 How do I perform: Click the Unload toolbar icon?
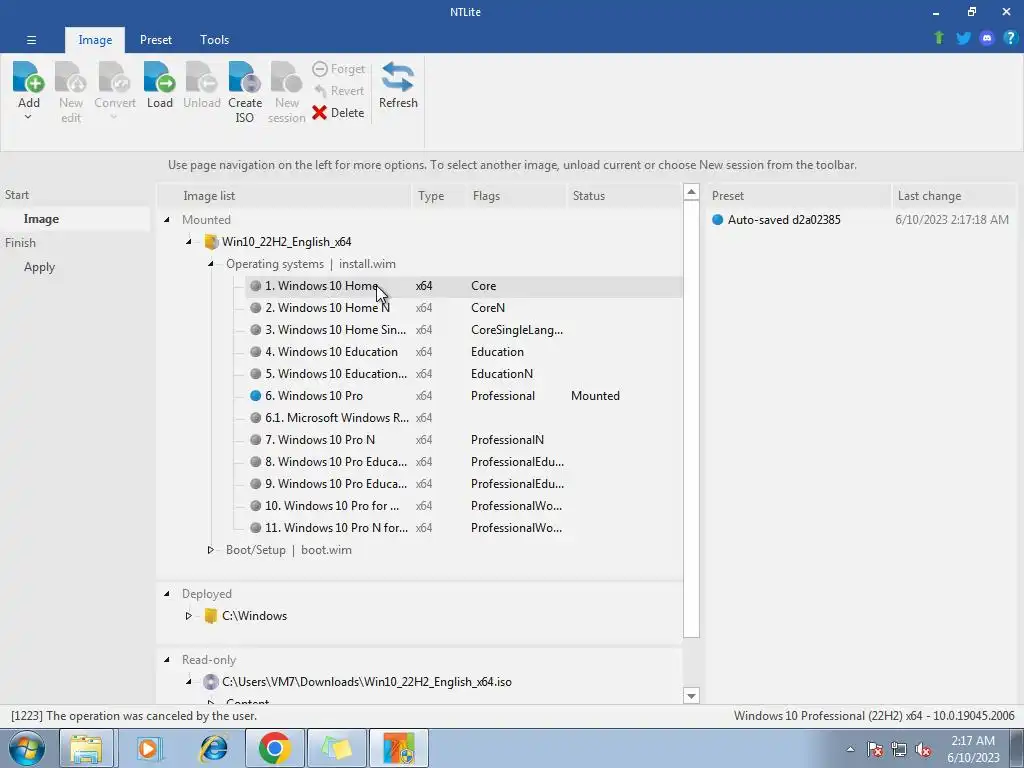202,77
